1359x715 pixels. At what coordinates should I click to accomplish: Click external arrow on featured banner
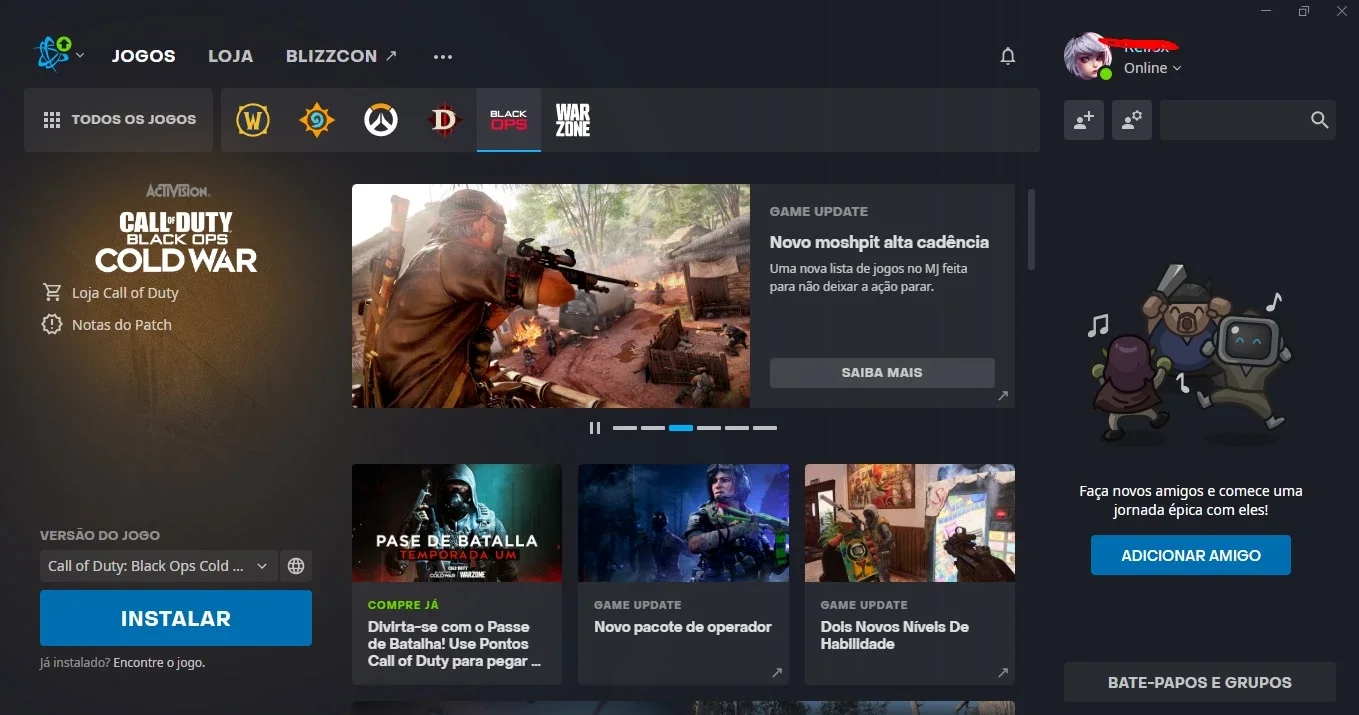pyautogui.click(x=1003, y=396)
